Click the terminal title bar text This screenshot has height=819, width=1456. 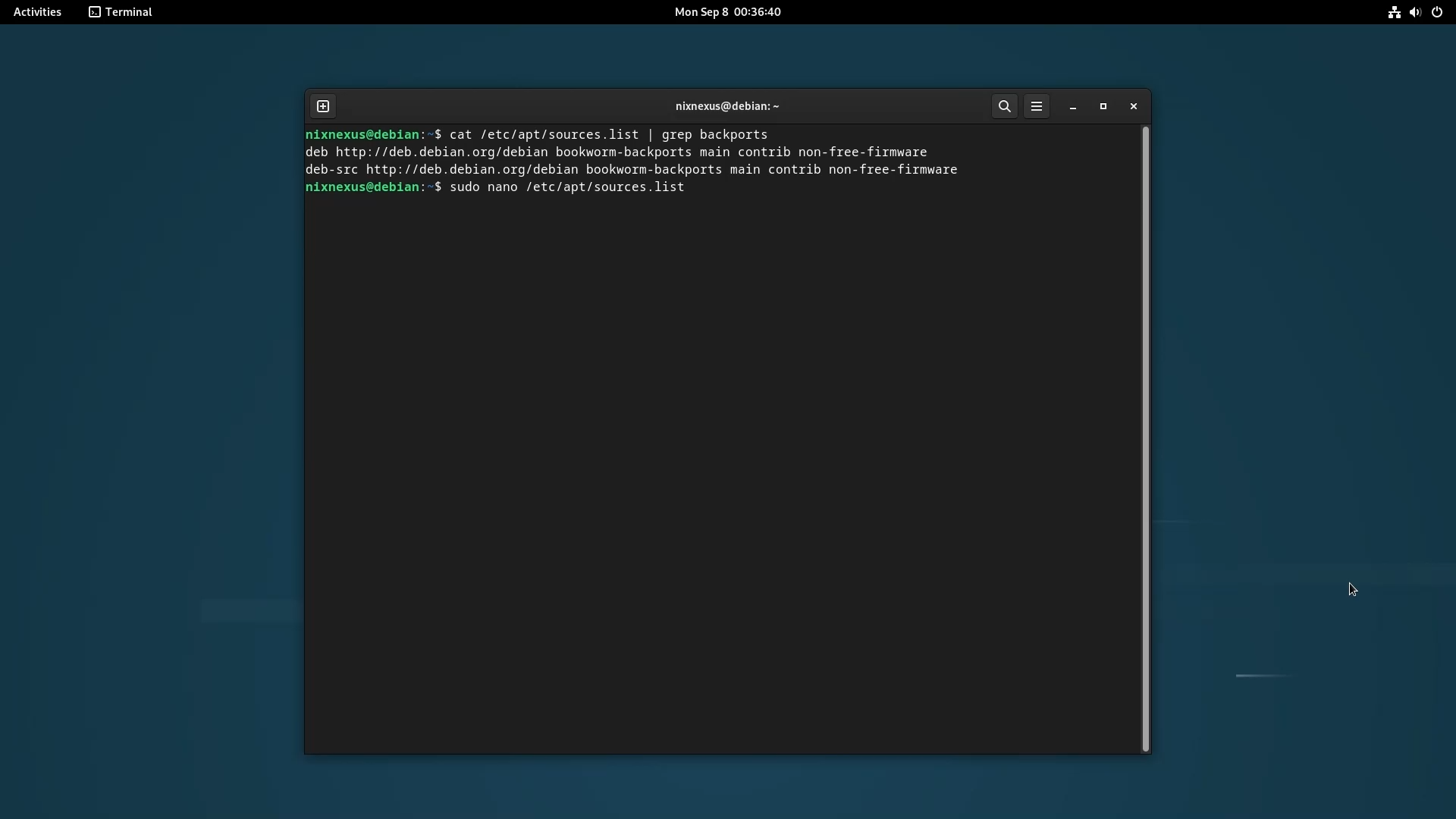tap(726, 106)
